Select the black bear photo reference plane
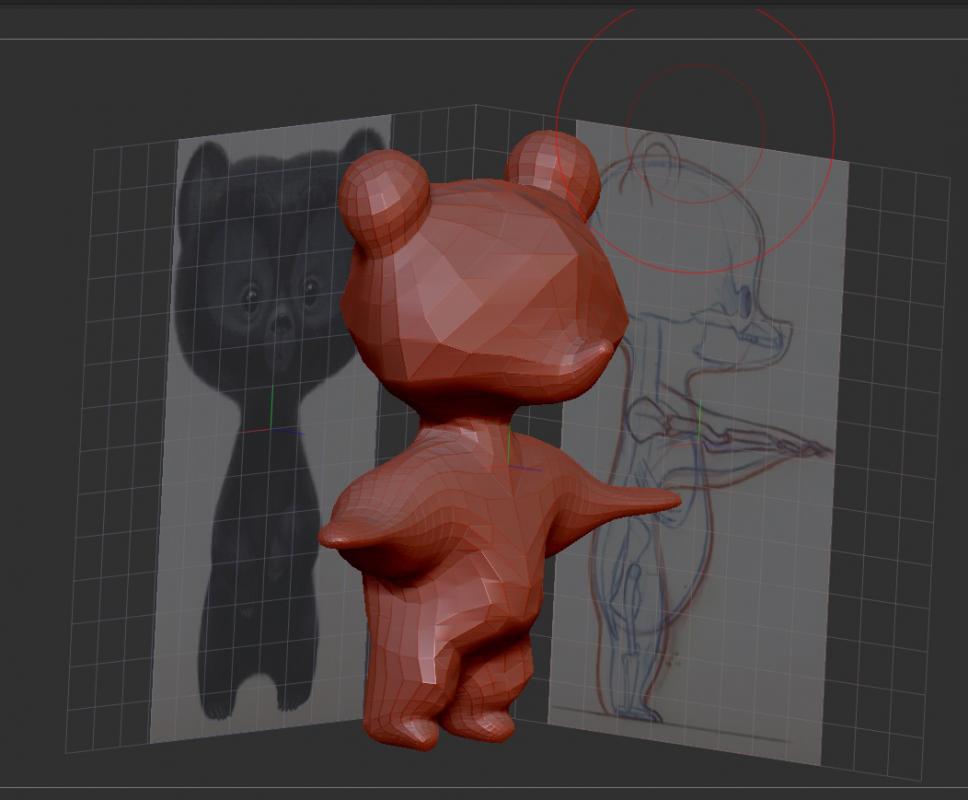 click(265, 426)
